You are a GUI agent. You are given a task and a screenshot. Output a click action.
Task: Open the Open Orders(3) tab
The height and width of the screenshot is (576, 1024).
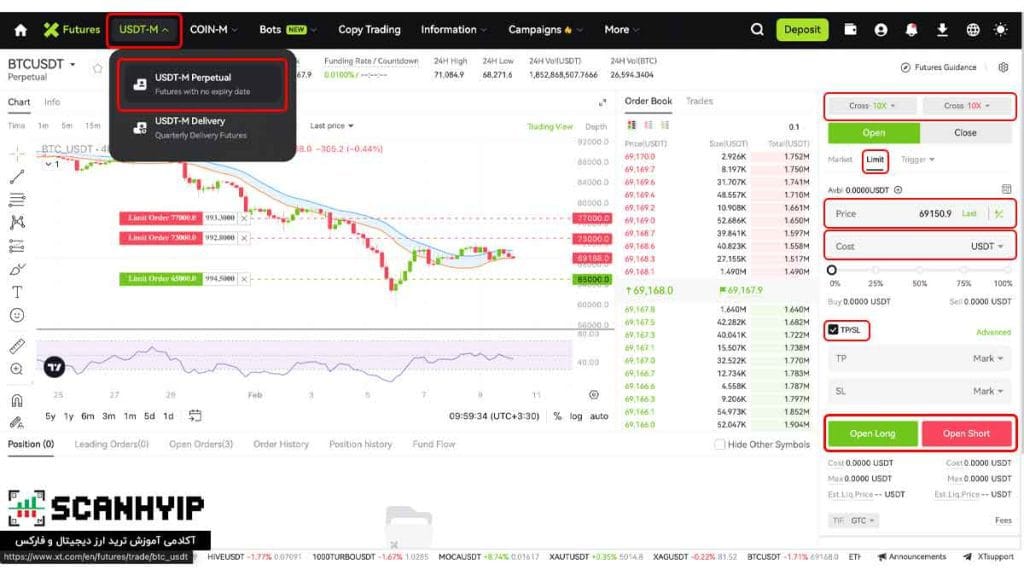coord(201,444)
